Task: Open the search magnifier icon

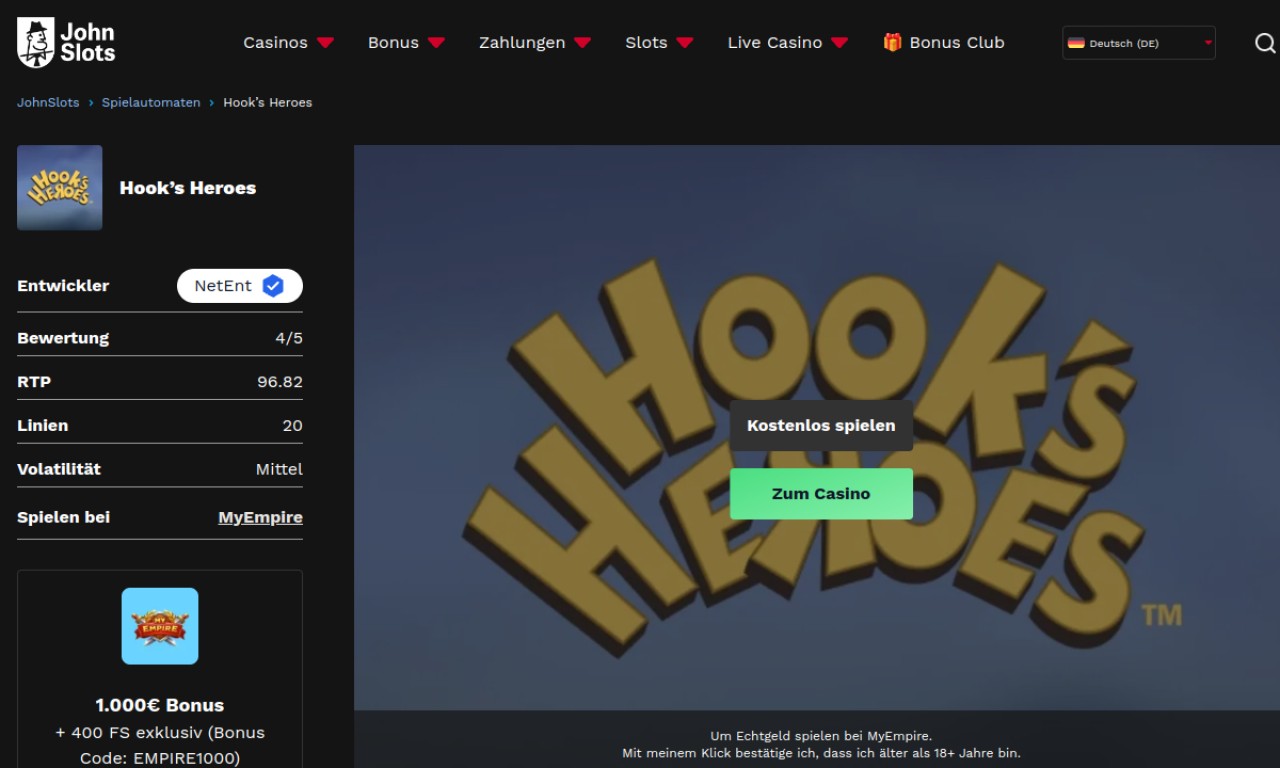Action: click(x=1265, y=43)
